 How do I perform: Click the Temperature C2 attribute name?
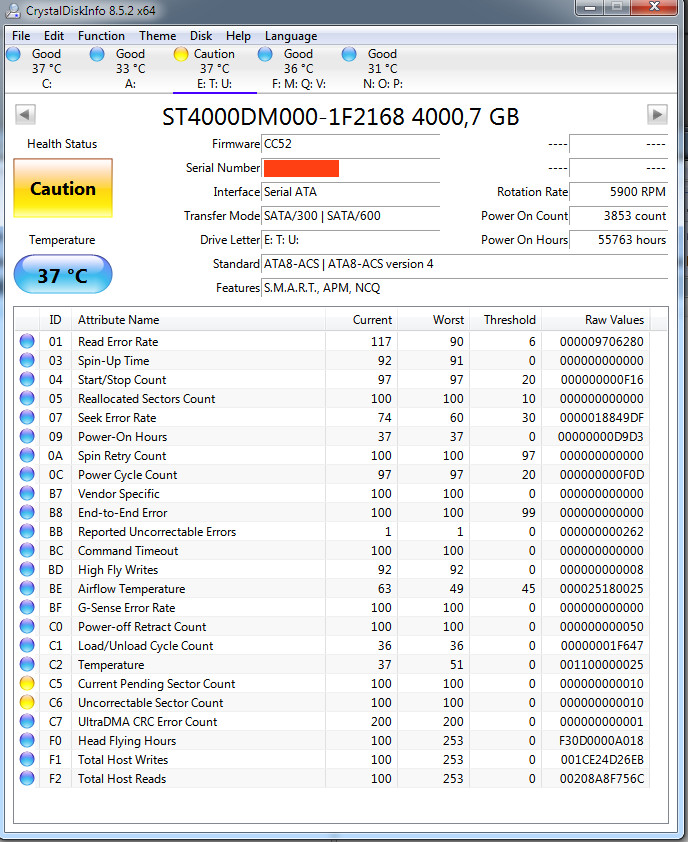111,665
